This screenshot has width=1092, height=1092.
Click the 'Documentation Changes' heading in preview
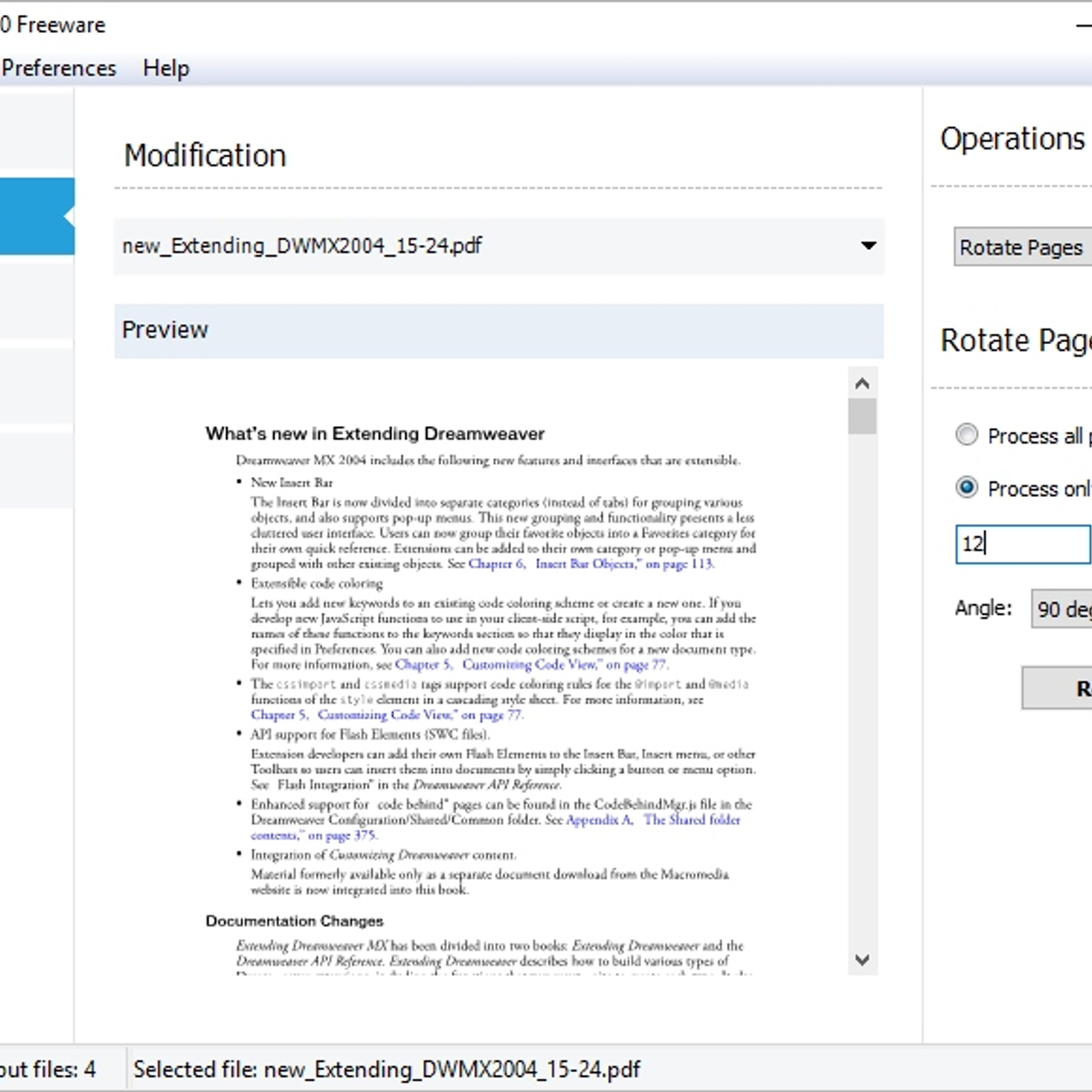tap(294, 921)
